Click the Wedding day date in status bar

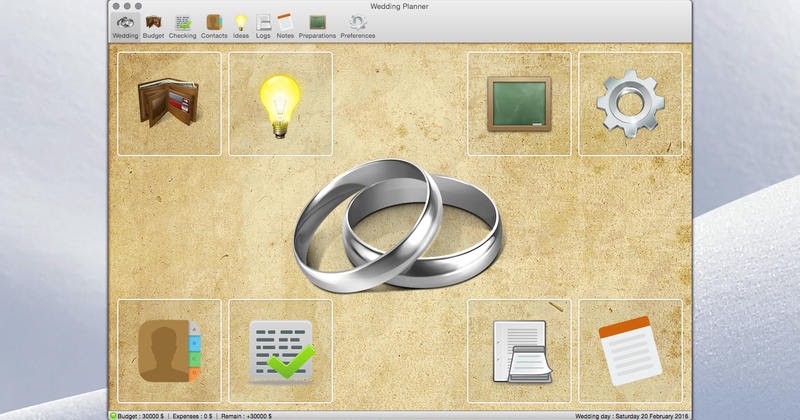tap(632, 416)
